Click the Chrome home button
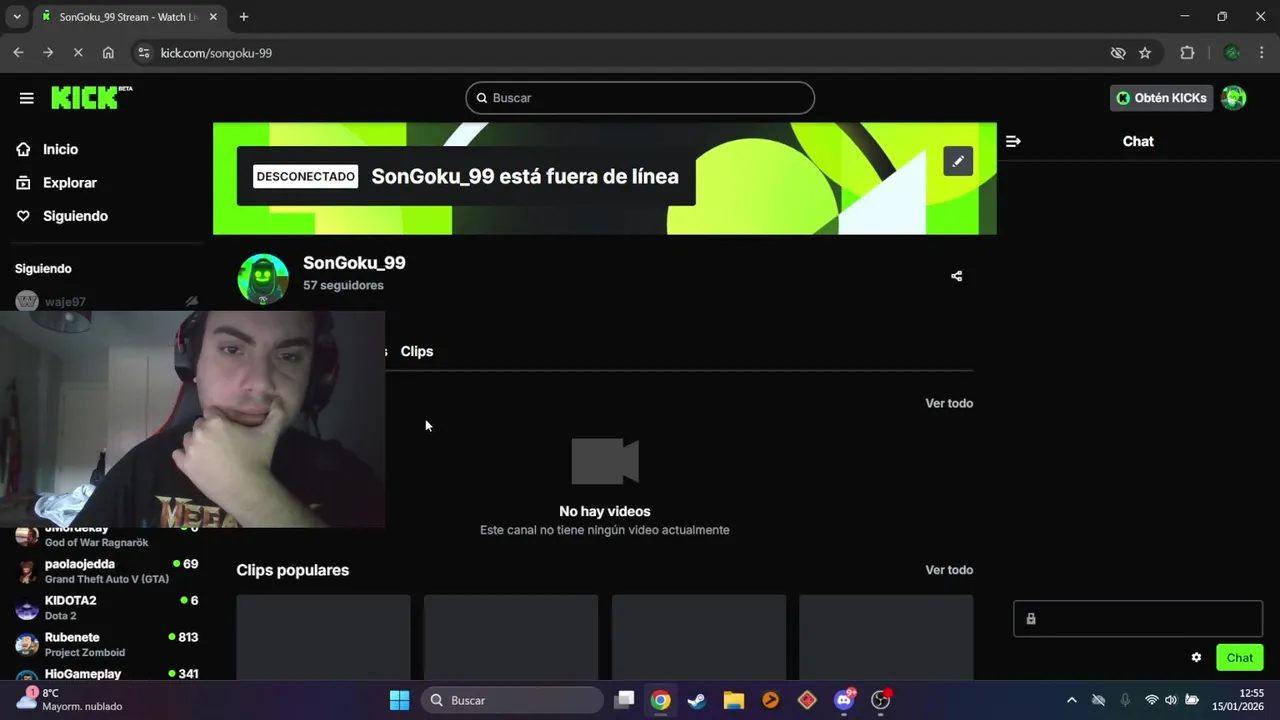 [108, 53]
